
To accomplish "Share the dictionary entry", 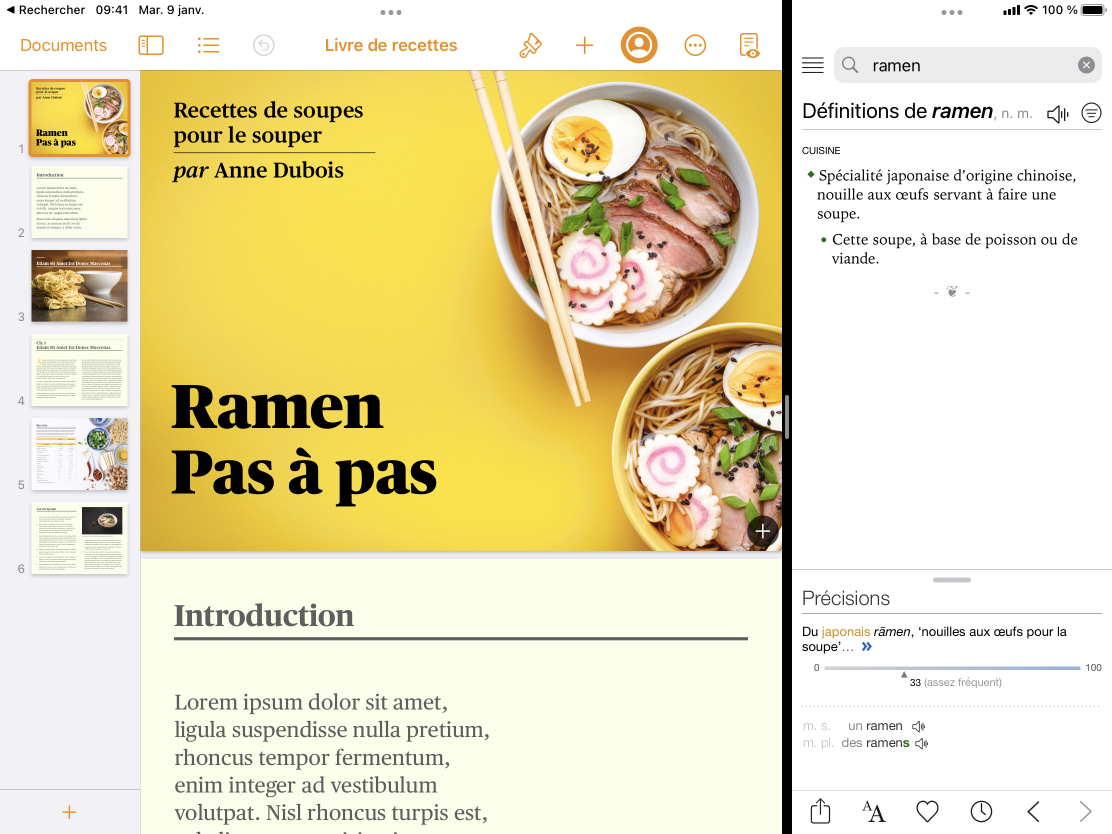I will tap(820, 811).
